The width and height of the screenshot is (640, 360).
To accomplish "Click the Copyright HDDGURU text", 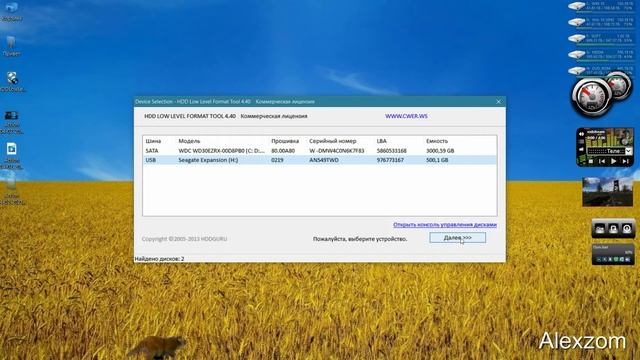I will tap(184, 239).
